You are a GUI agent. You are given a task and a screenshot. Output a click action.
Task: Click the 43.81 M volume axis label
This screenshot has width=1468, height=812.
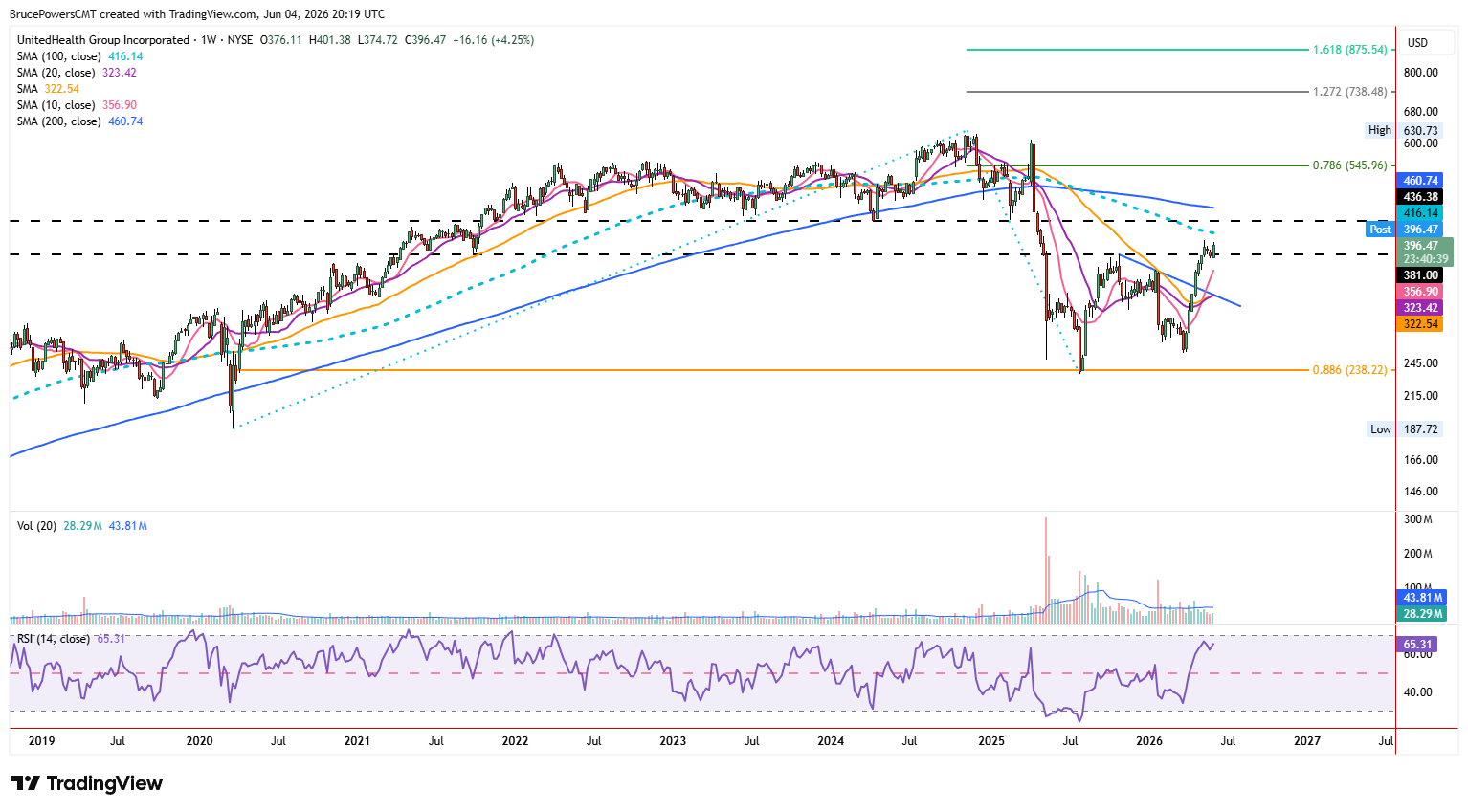[x=1423, y=598]
